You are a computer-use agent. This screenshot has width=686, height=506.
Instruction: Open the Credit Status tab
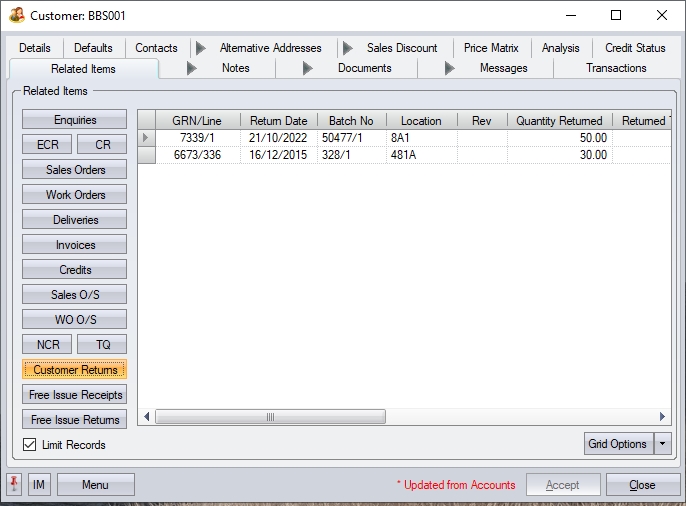(635, 47)
